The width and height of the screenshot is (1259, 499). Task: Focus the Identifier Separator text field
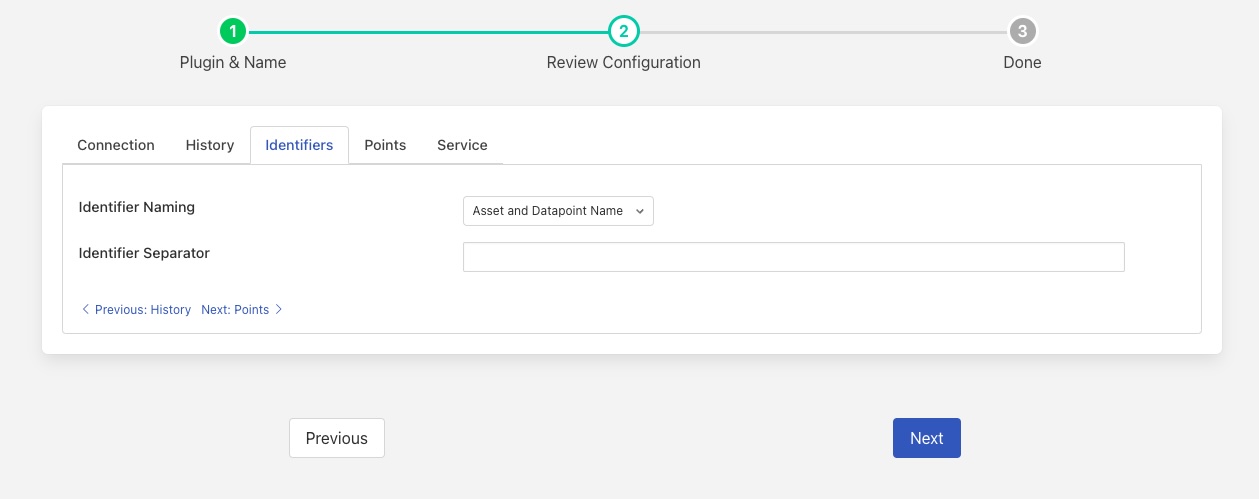[793, 257]
